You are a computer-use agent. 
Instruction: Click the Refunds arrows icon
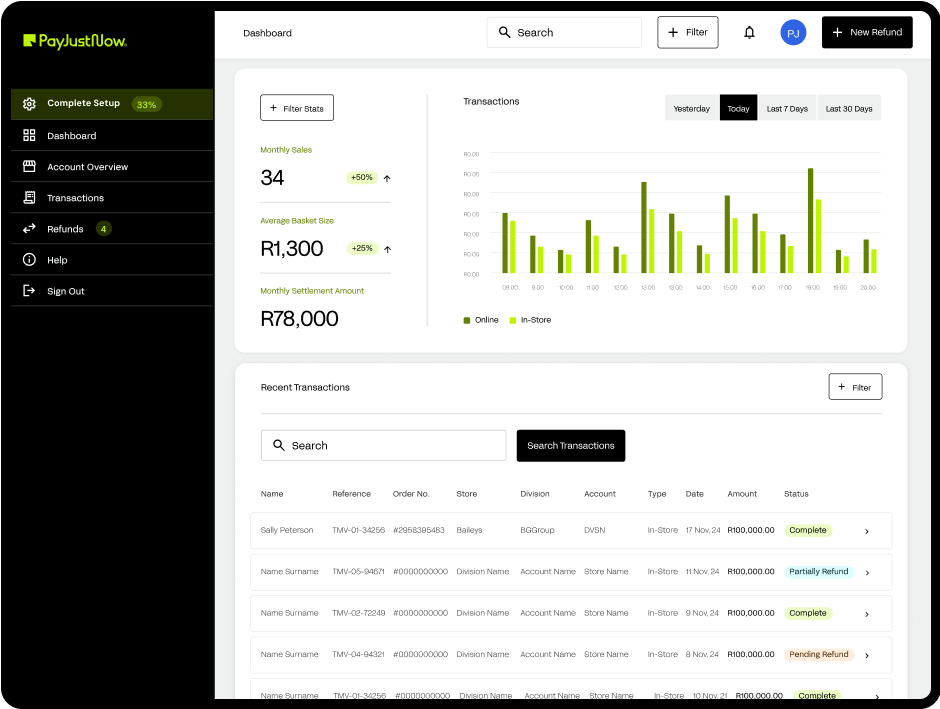click(x=29, y=229)
